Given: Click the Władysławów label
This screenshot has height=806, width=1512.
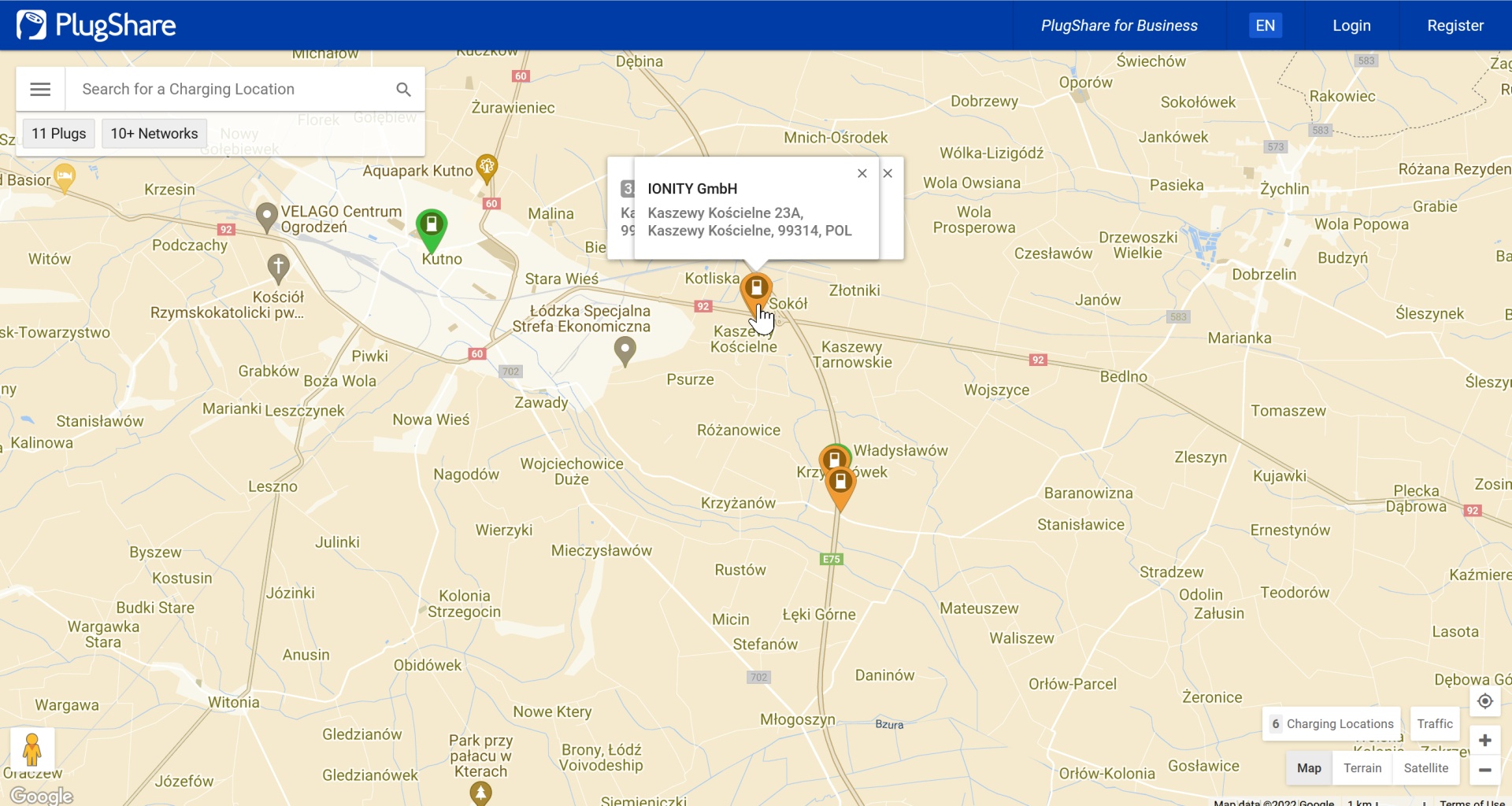Looking at the screenshot, I should pyautogui.click(x=901, y=450).
